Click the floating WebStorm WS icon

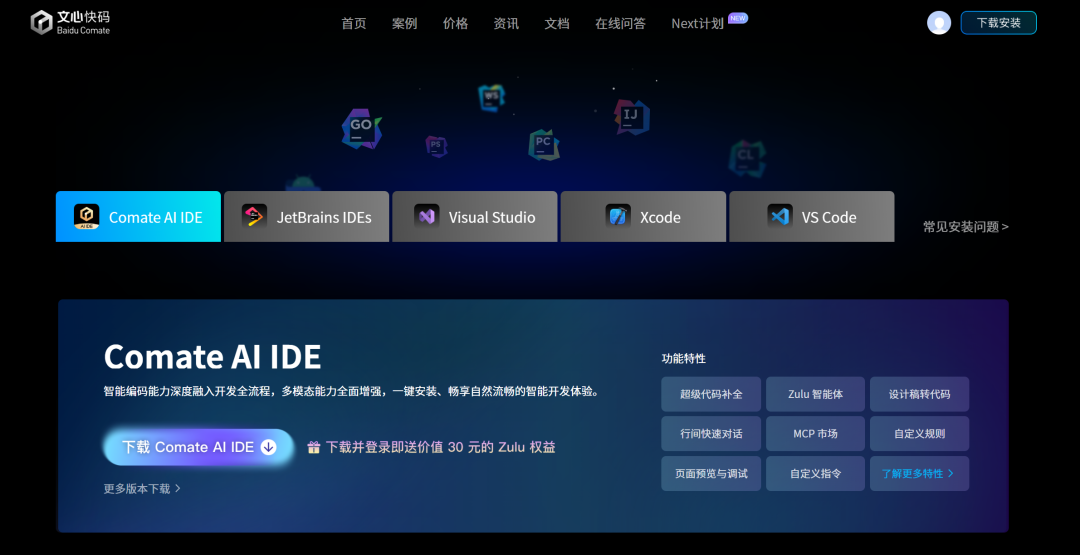click(x=490, y=97)
